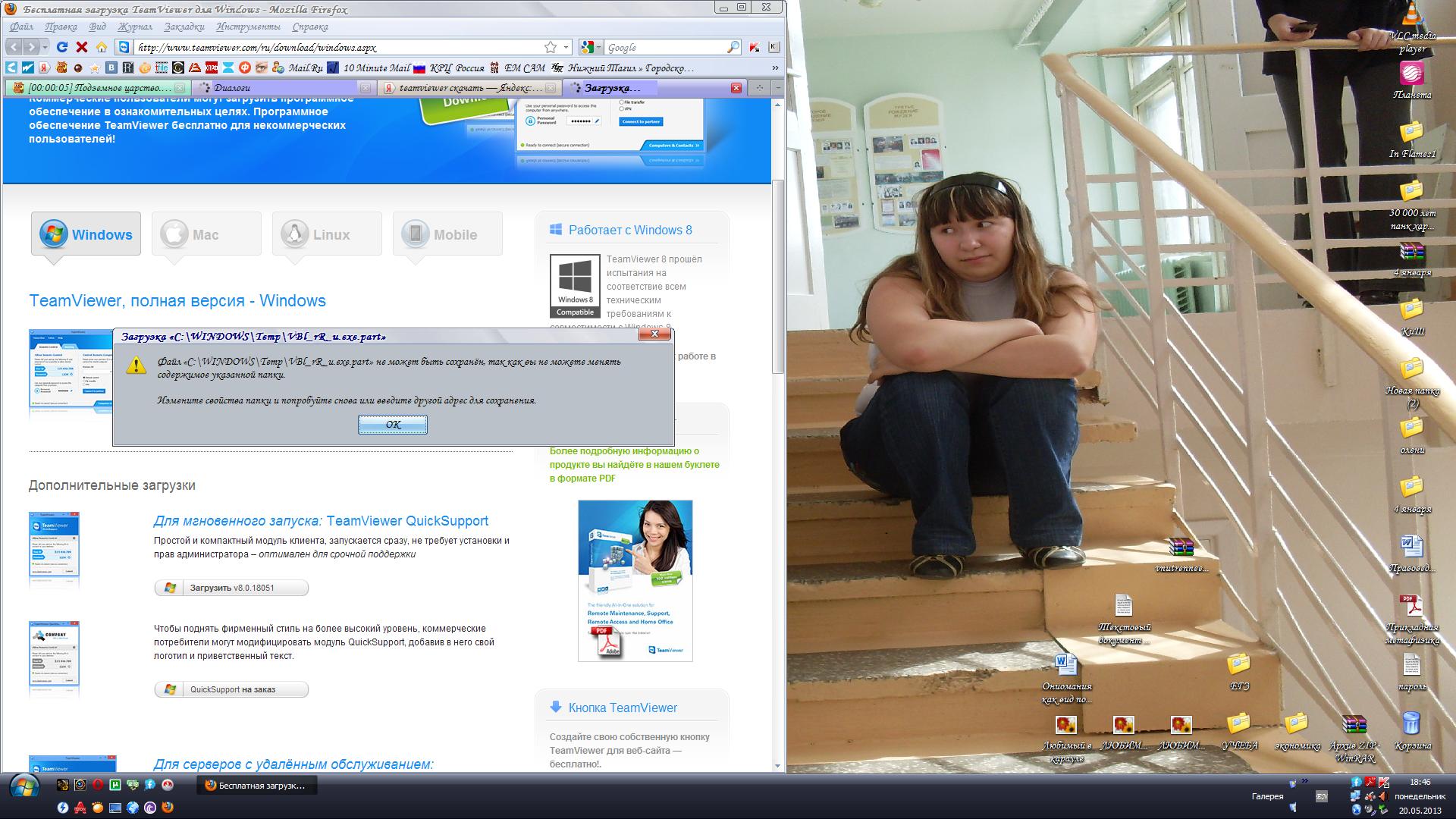This screenshot has width=1456, height=819.
Task: Open the PDF brochure information link
Action: 635,465
